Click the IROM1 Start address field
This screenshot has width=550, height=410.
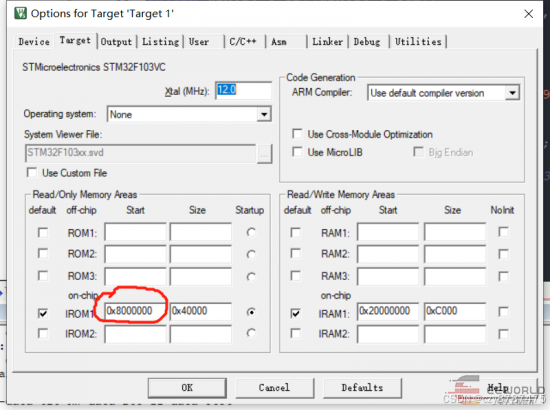(135, 311)
